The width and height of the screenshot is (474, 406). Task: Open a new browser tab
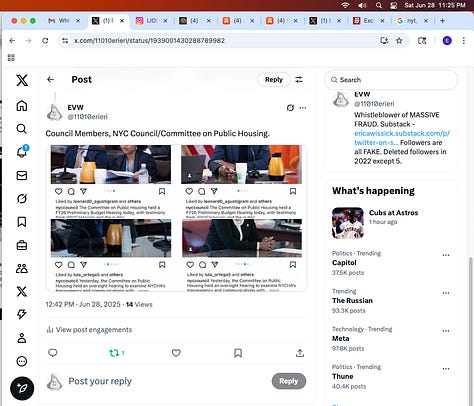(442, 21)
